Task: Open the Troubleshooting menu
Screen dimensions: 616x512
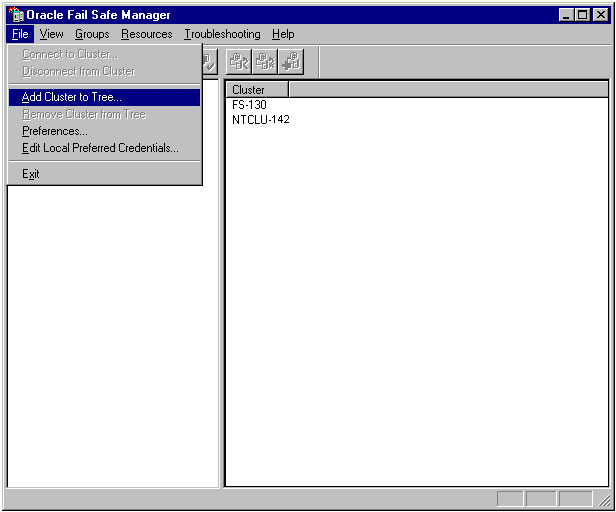Action: click(x=222, y=34)
